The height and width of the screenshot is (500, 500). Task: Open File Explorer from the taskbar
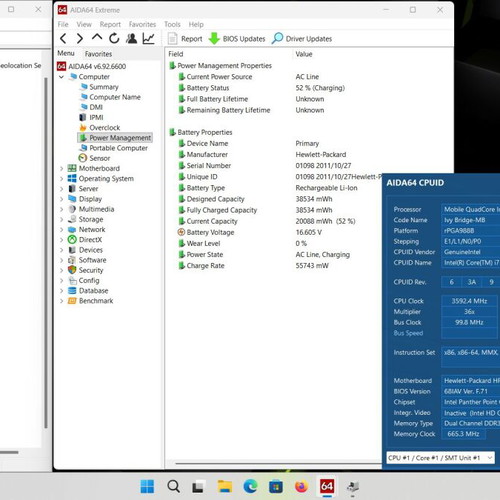point(225,487)
